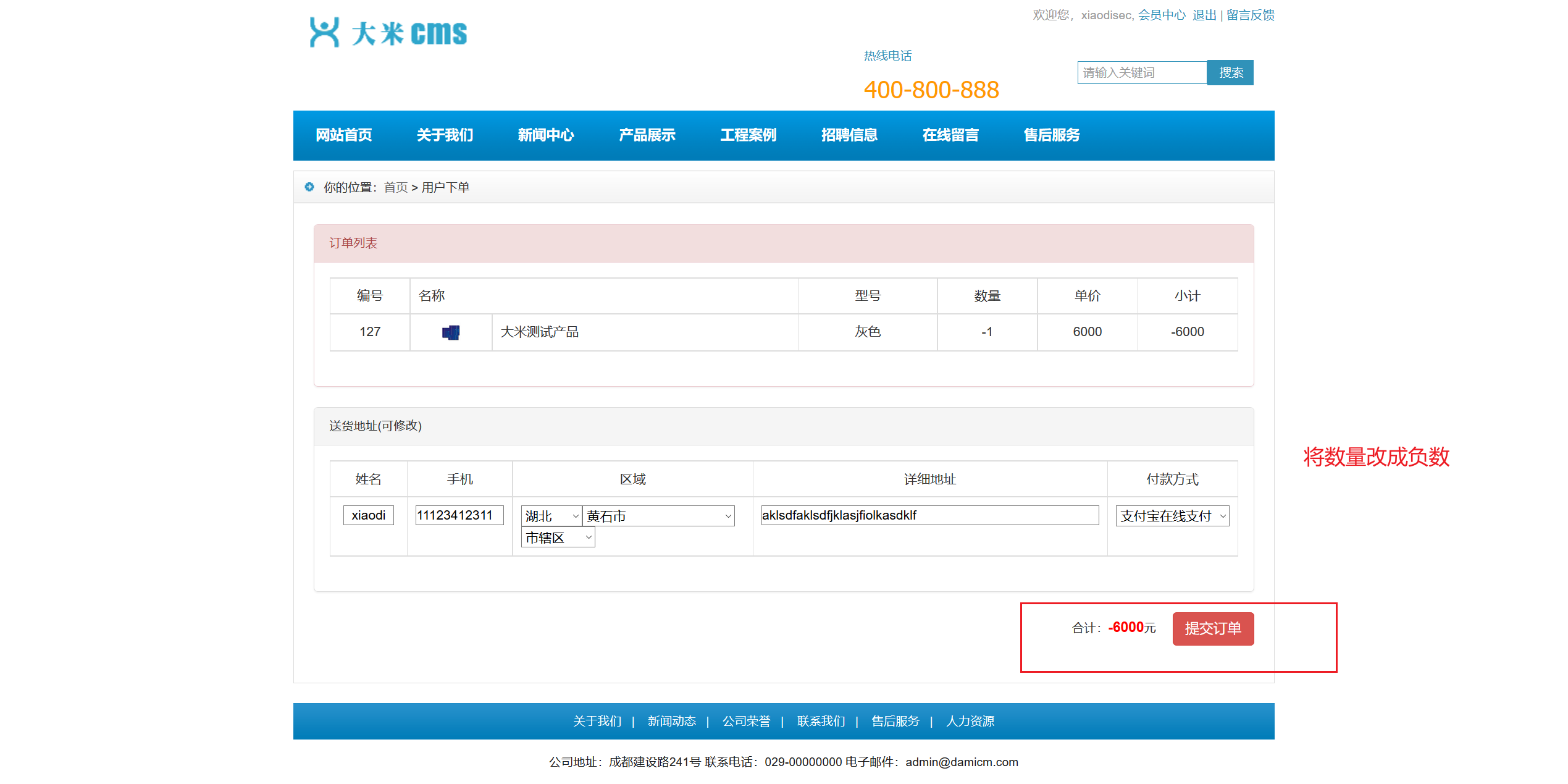
Task: Expand the province dropdown showing 湖北
Action: (x=551, y=516)
